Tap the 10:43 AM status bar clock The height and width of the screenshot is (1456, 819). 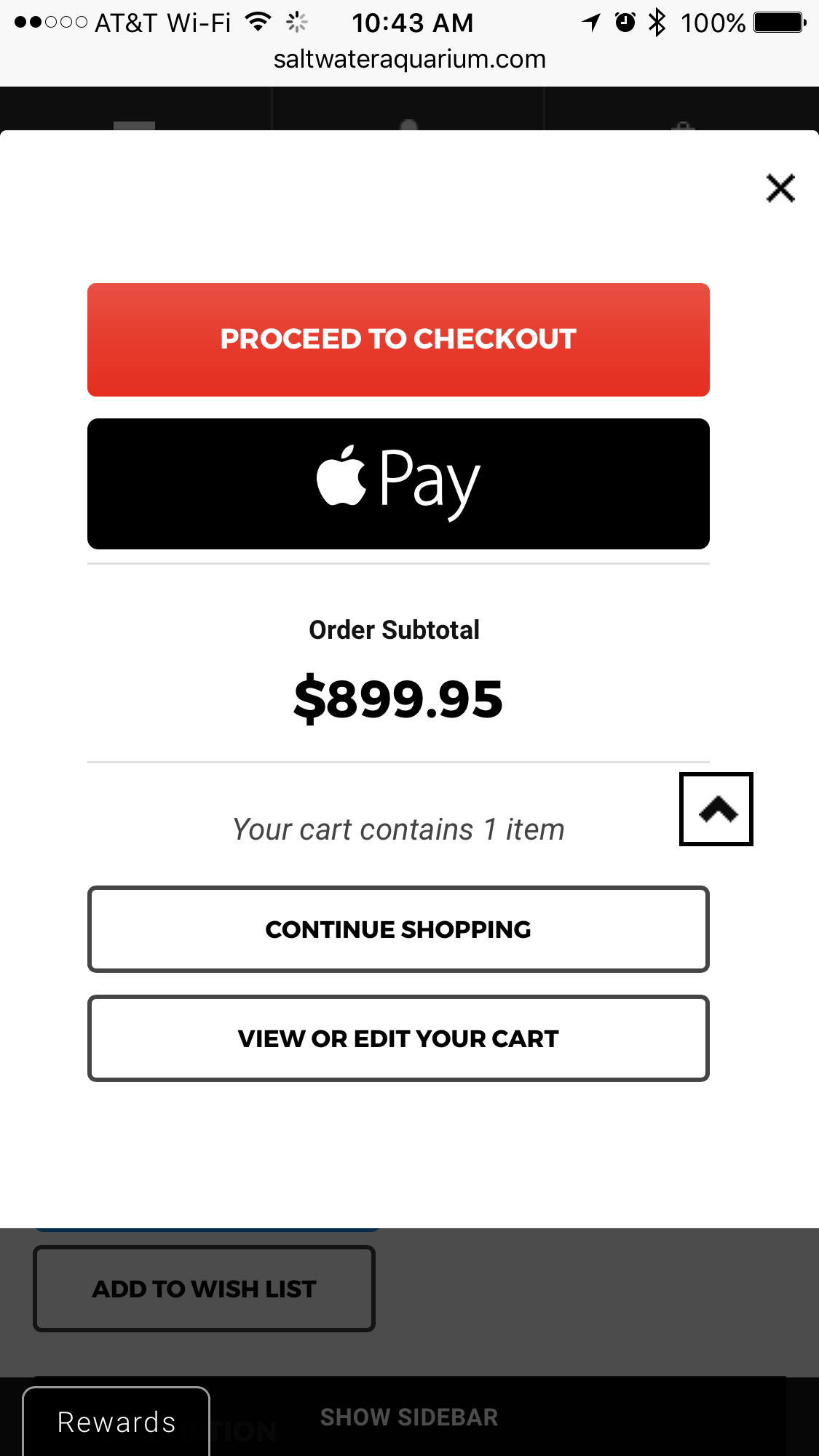[413, 23]
